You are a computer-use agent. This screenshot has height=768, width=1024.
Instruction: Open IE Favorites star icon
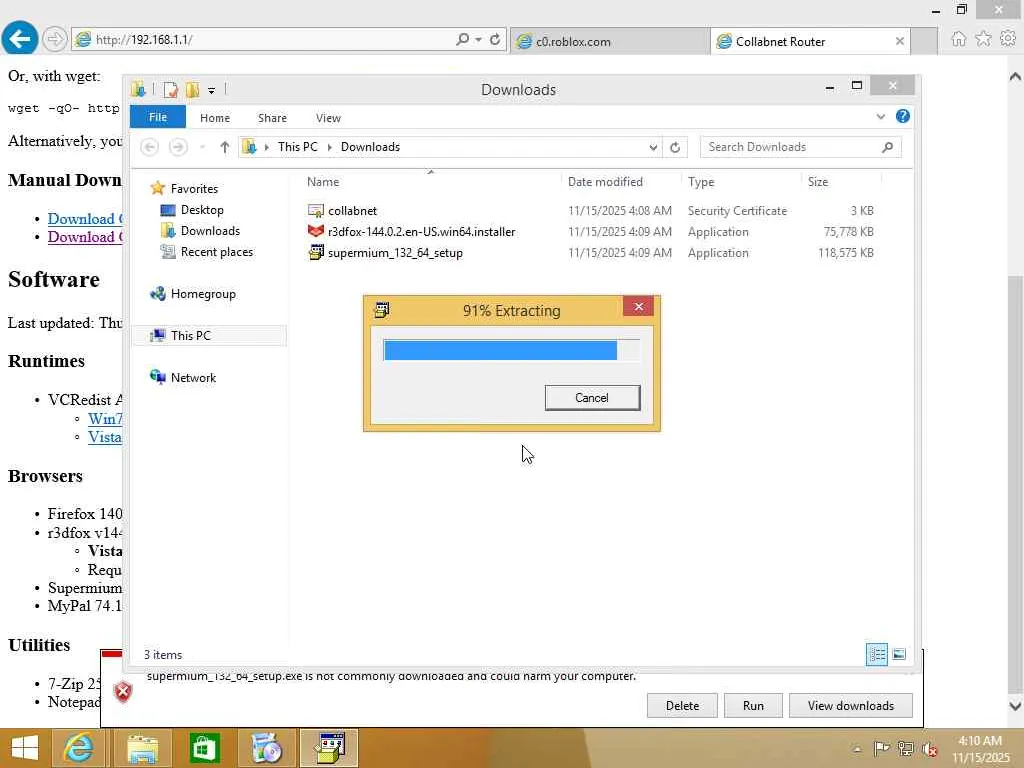coord(983,39)
